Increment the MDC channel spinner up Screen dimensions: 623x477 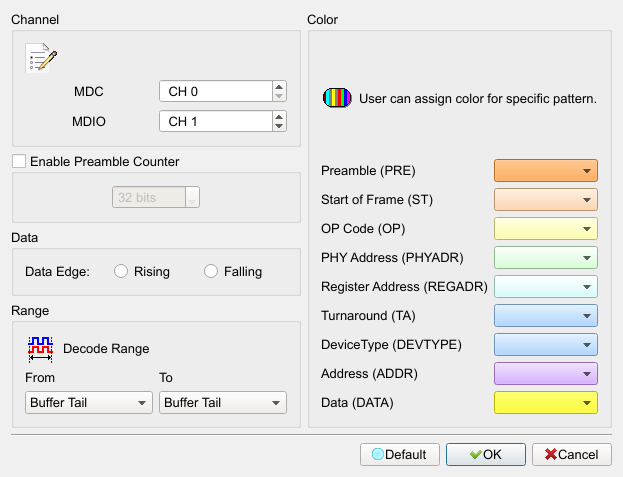(279, 87)
